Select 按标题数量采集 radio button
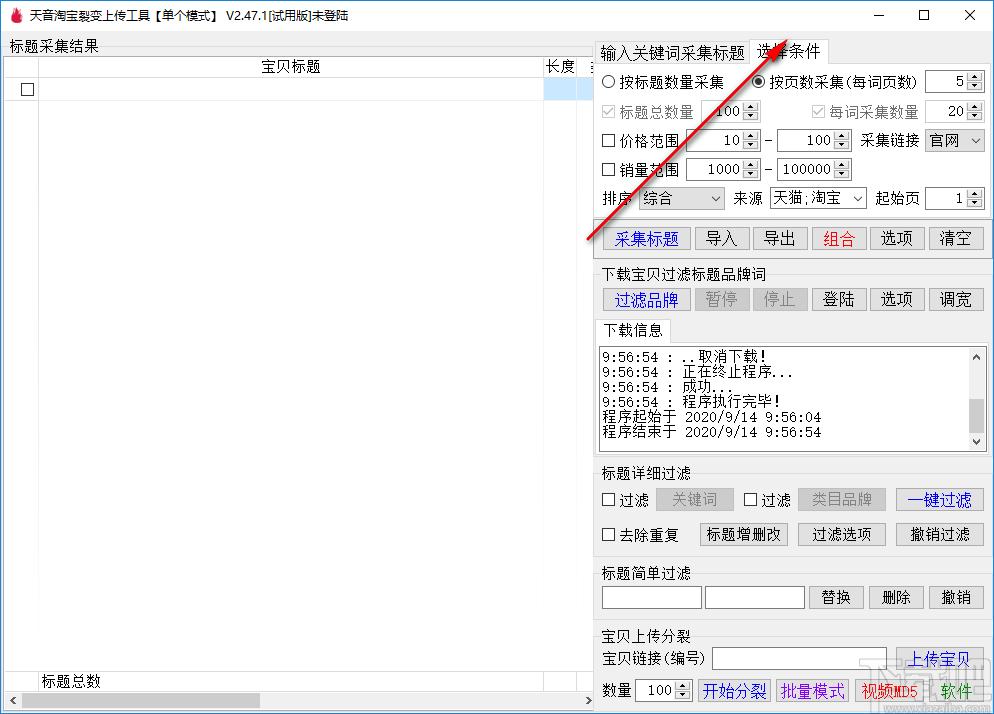The image size is (994, 714). (x=609, y=82)
